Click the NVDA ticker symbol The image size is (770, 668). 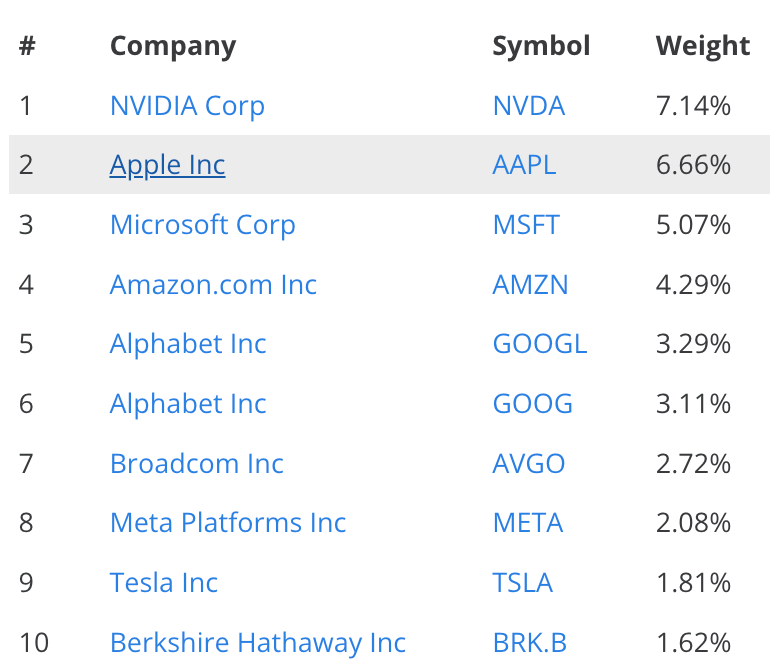[528, 106]
